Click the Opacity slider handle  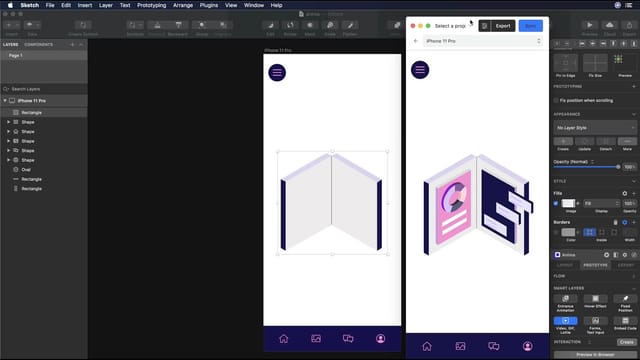[618, 167]
